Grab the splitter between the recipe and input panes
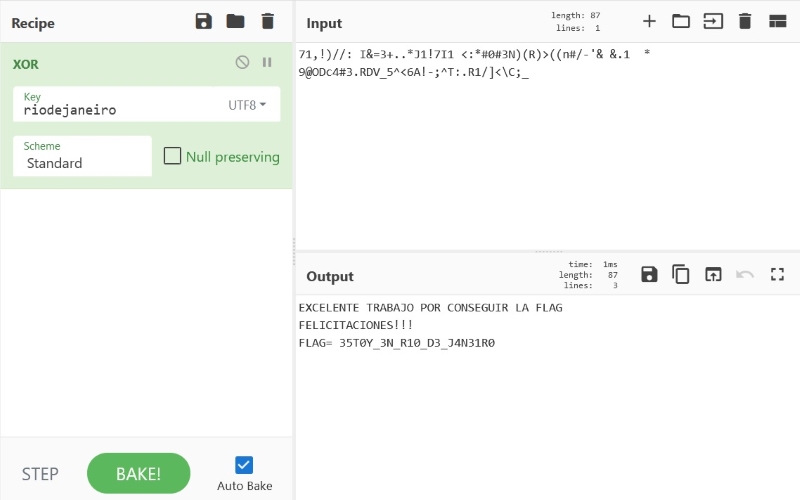Image resolution: width=800 pixels, height=500 pixels. coord(294,252)
